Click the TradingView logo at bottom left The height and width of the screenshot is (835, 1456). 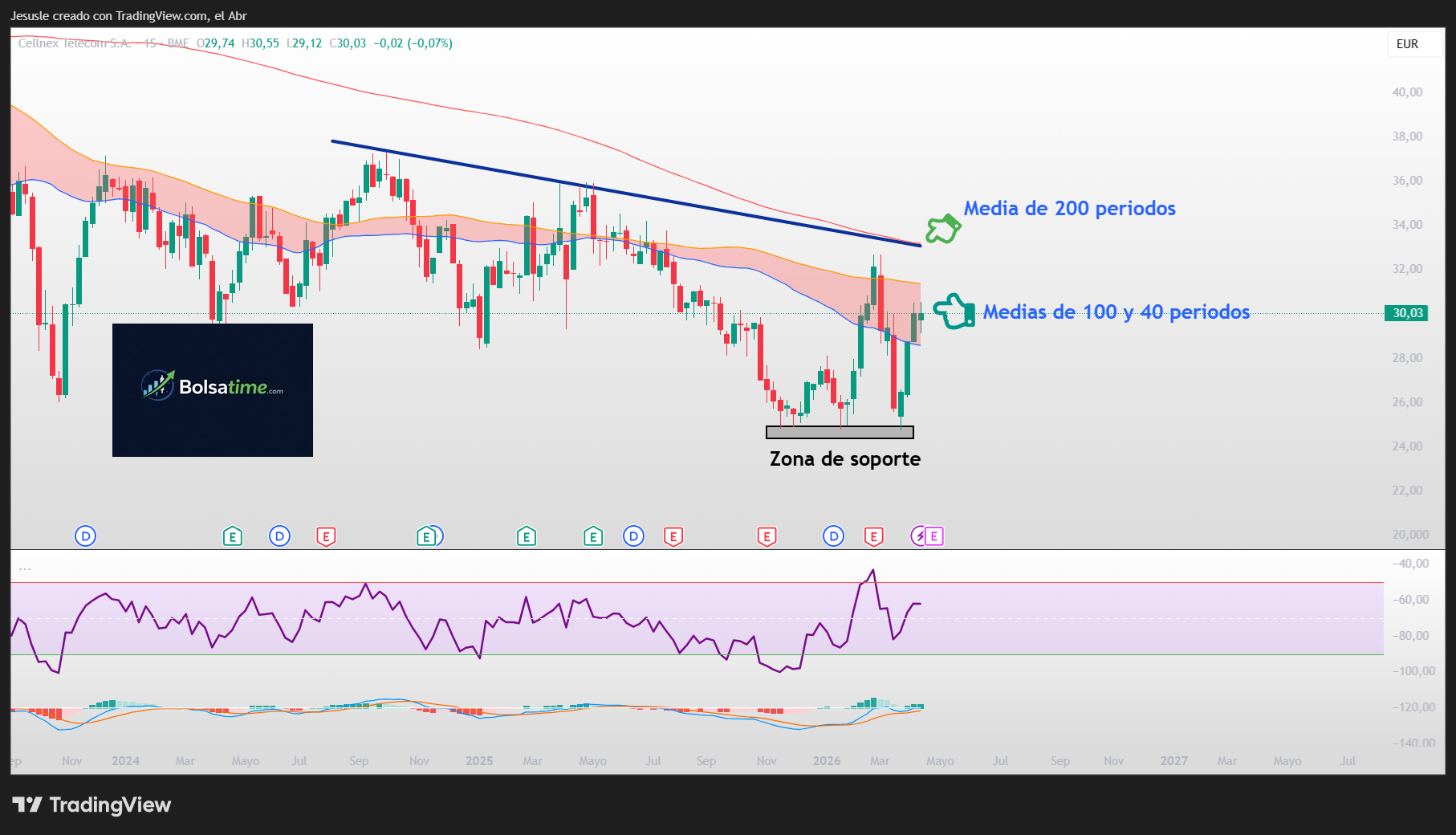(x=92, y=804)
